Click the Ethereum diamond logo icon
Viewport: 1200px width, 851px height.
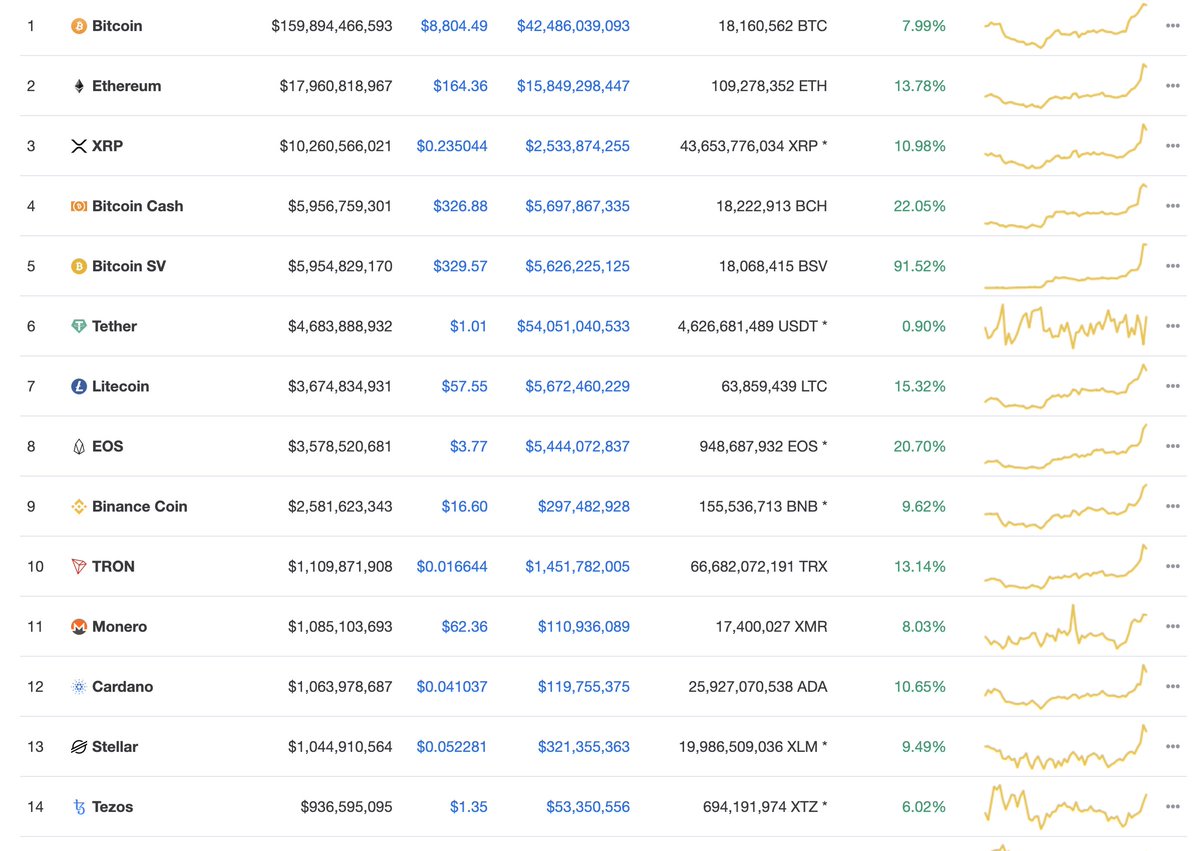79,86
